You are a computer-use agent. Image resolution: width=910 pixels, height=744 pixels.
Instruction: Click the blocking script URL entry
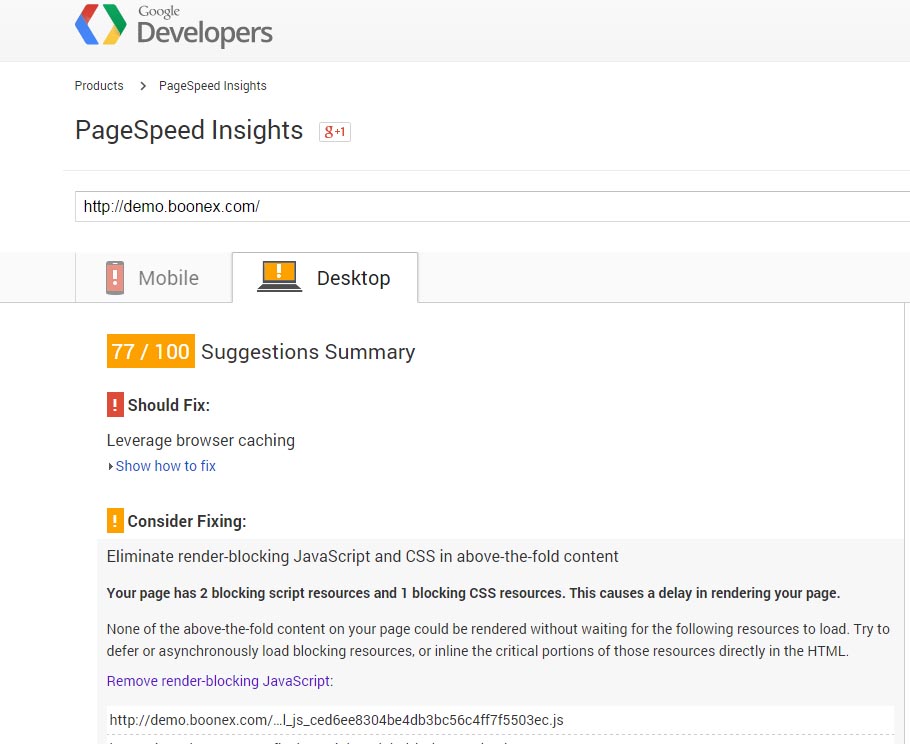coord(336,720)
